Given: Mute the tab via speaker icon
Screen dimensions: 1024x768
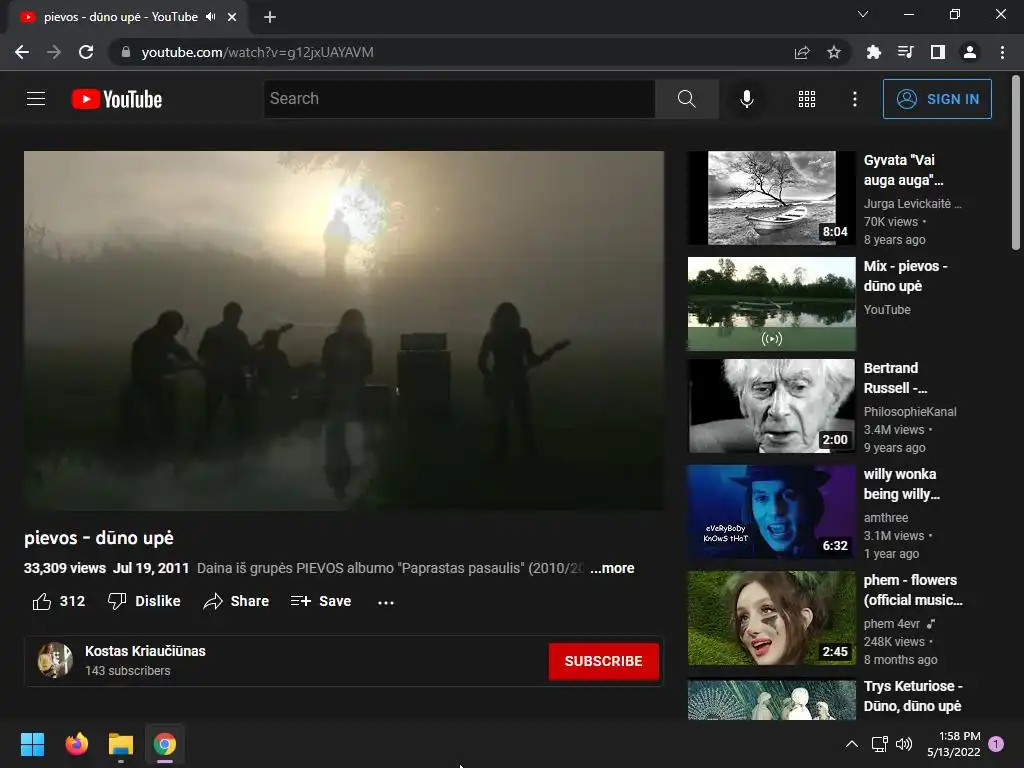Looking at the screenshot, I should click(x=210, y=17).
